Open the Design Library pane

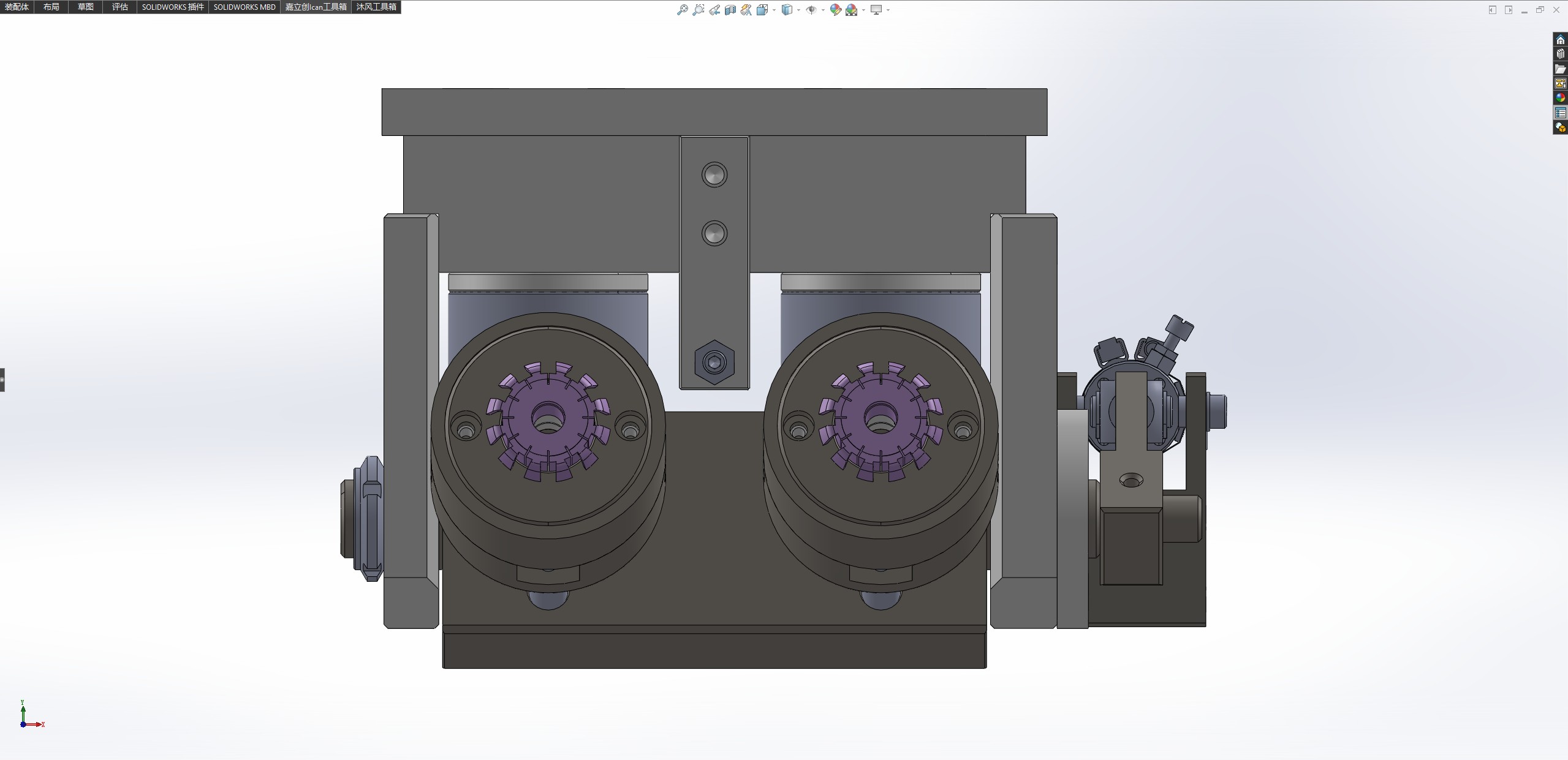point(1561,54)
